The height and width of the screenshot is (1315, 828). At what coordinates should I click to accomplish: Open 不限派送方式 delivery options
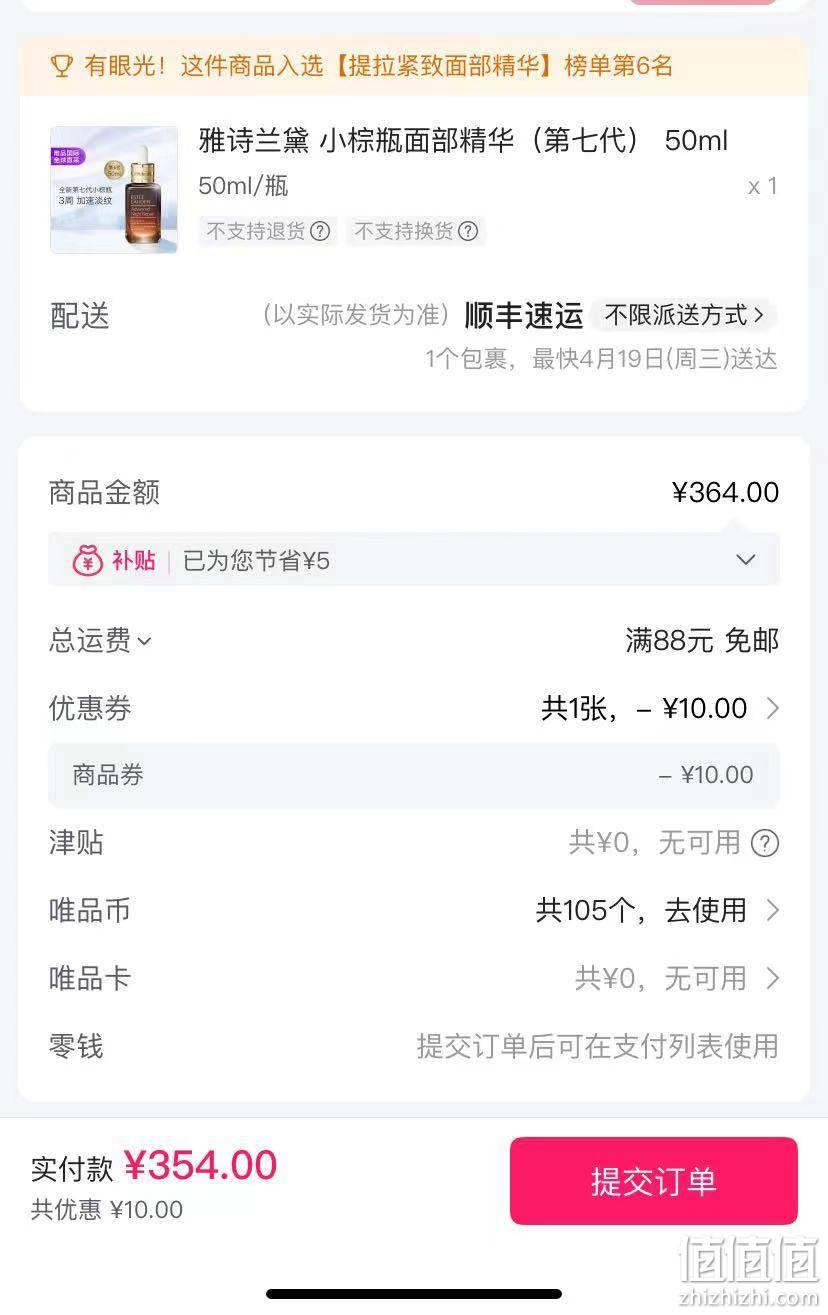point(684,315)
